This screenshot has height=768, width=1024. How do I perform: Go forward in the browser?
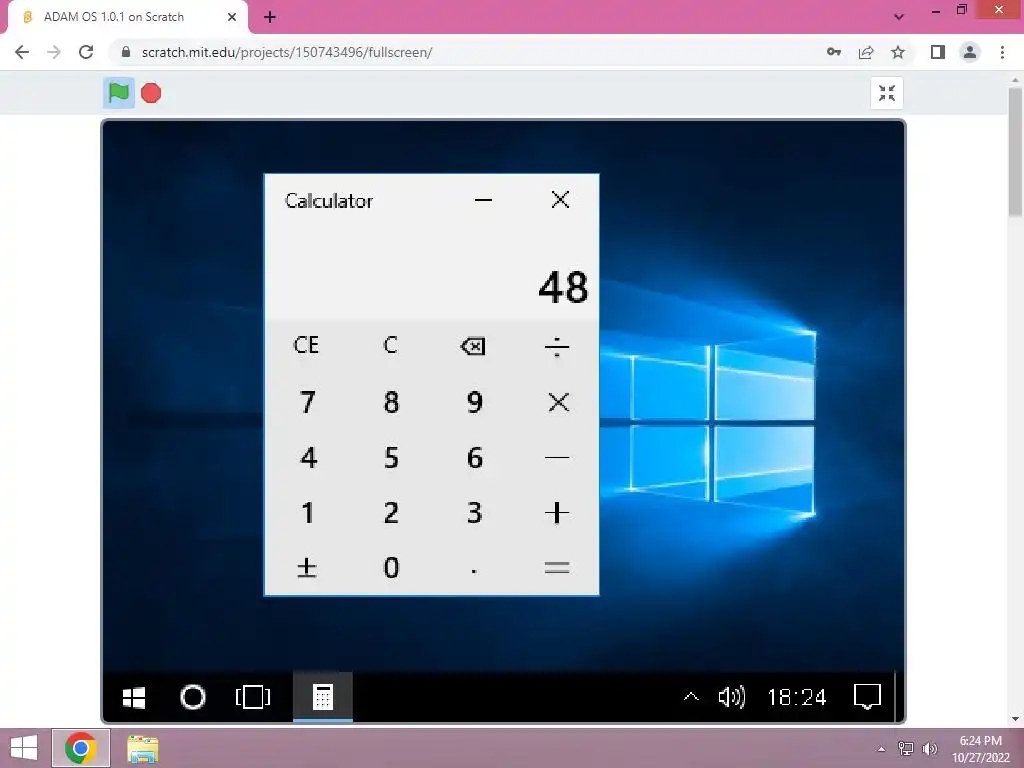[54, 52]
